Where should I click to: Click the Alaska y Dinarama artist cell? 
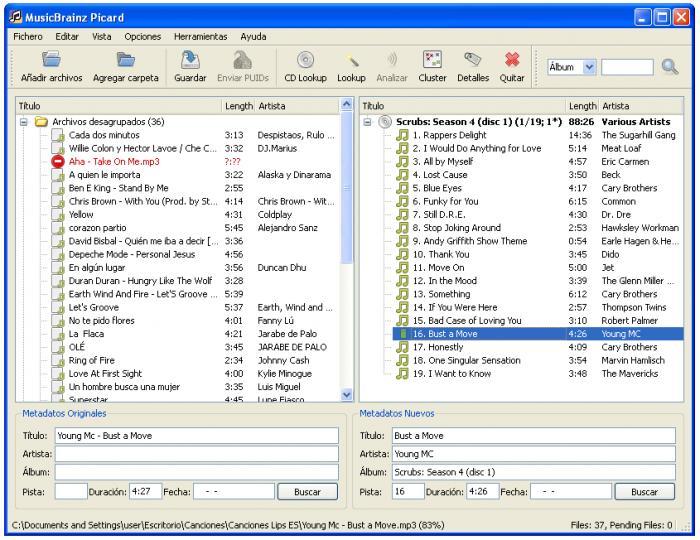tap(294, 174)
